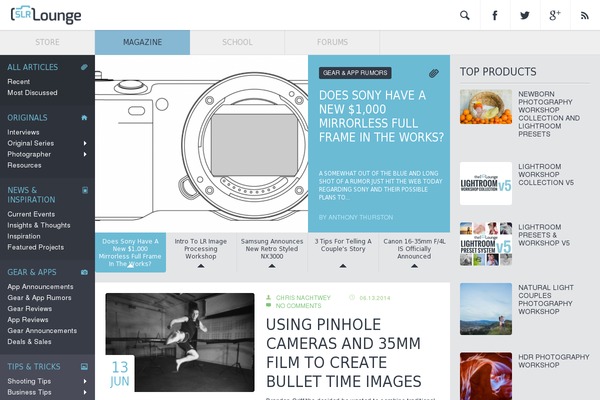
Task: Switch to the School tab
Action: pyautogui.click(x=237, y=42)
